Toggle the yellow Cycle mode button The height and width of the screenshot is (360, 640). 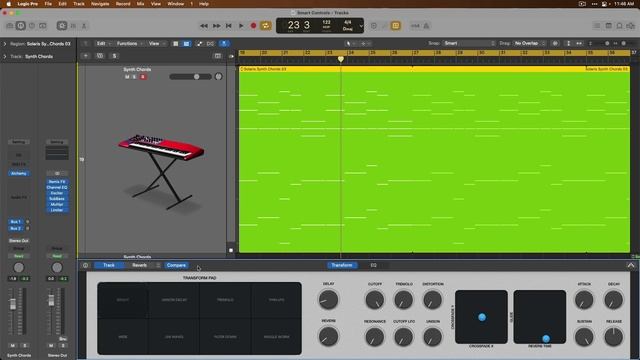point(266,26)
